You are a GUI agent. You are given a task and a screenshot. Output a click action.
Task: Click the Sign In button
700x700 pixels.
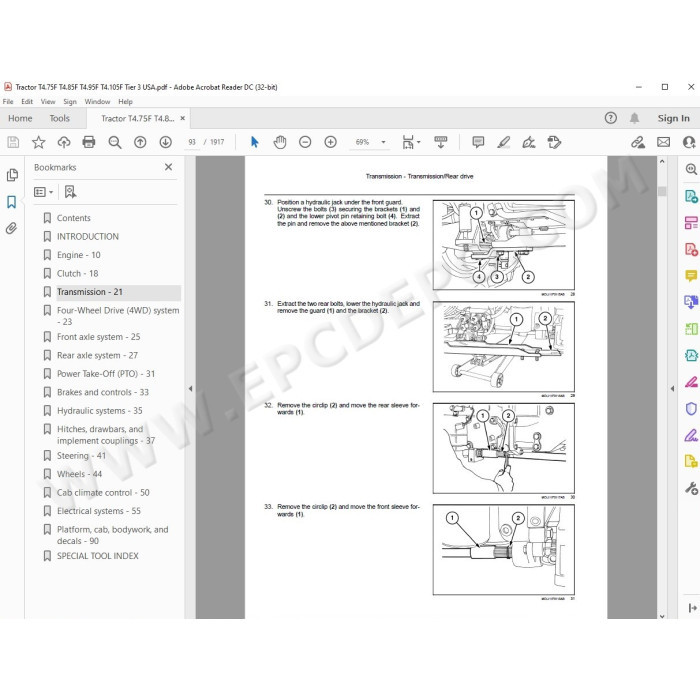pyautogui.click(x=673, y=118)
